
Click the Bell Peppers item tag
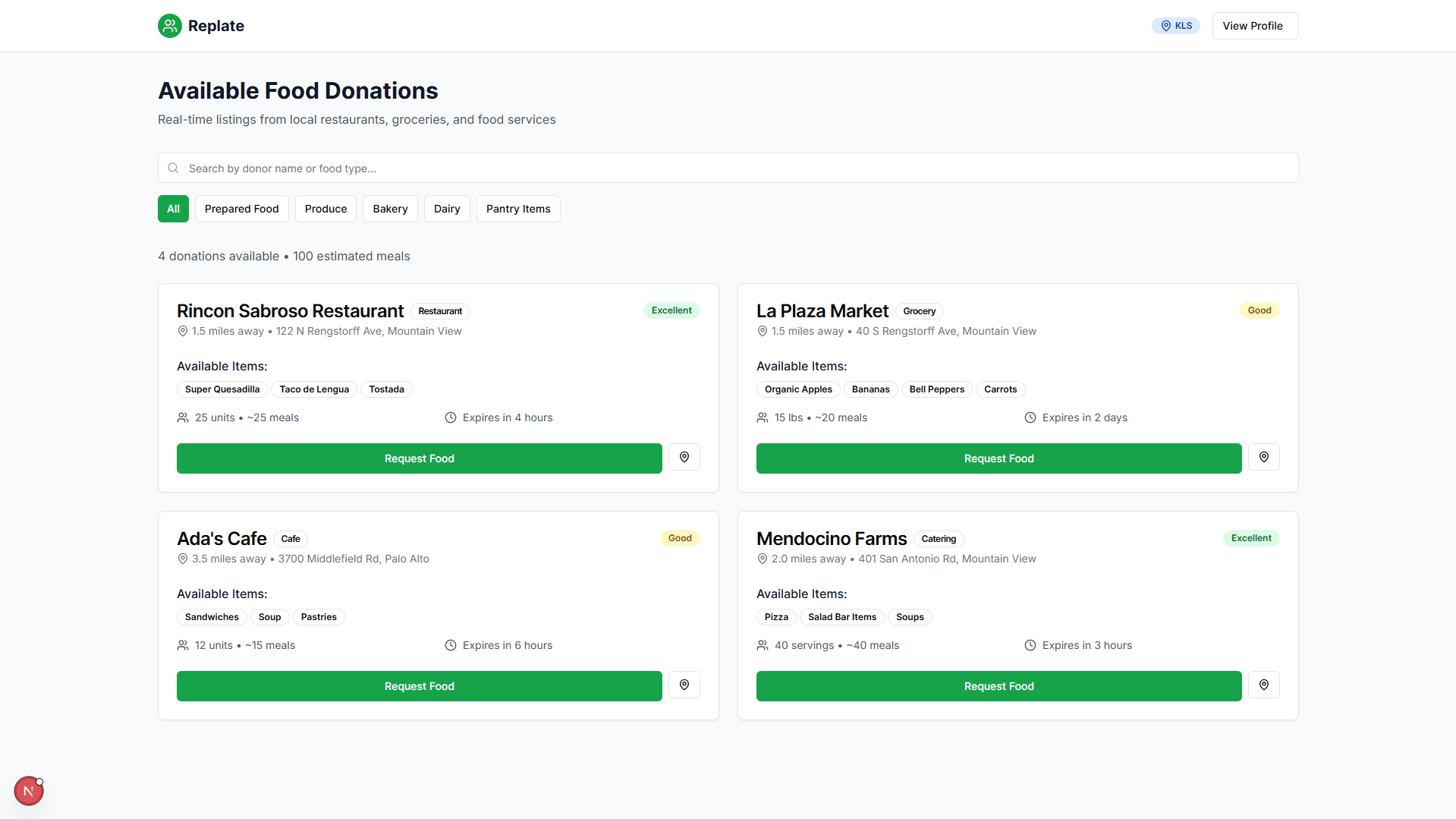coord(937,389)
